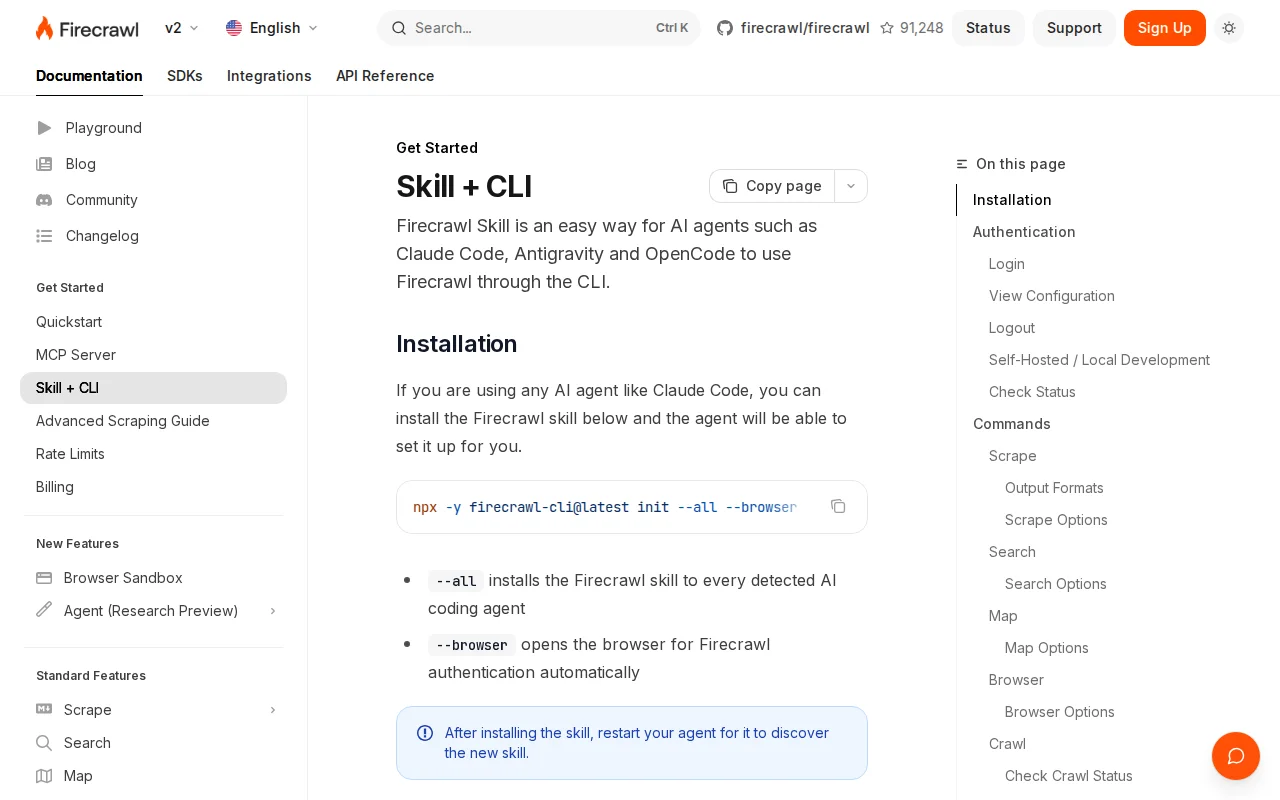The height and width of the screenshot is (800, 1280).
Task: Open the Status page
Action: click(988, 28)
